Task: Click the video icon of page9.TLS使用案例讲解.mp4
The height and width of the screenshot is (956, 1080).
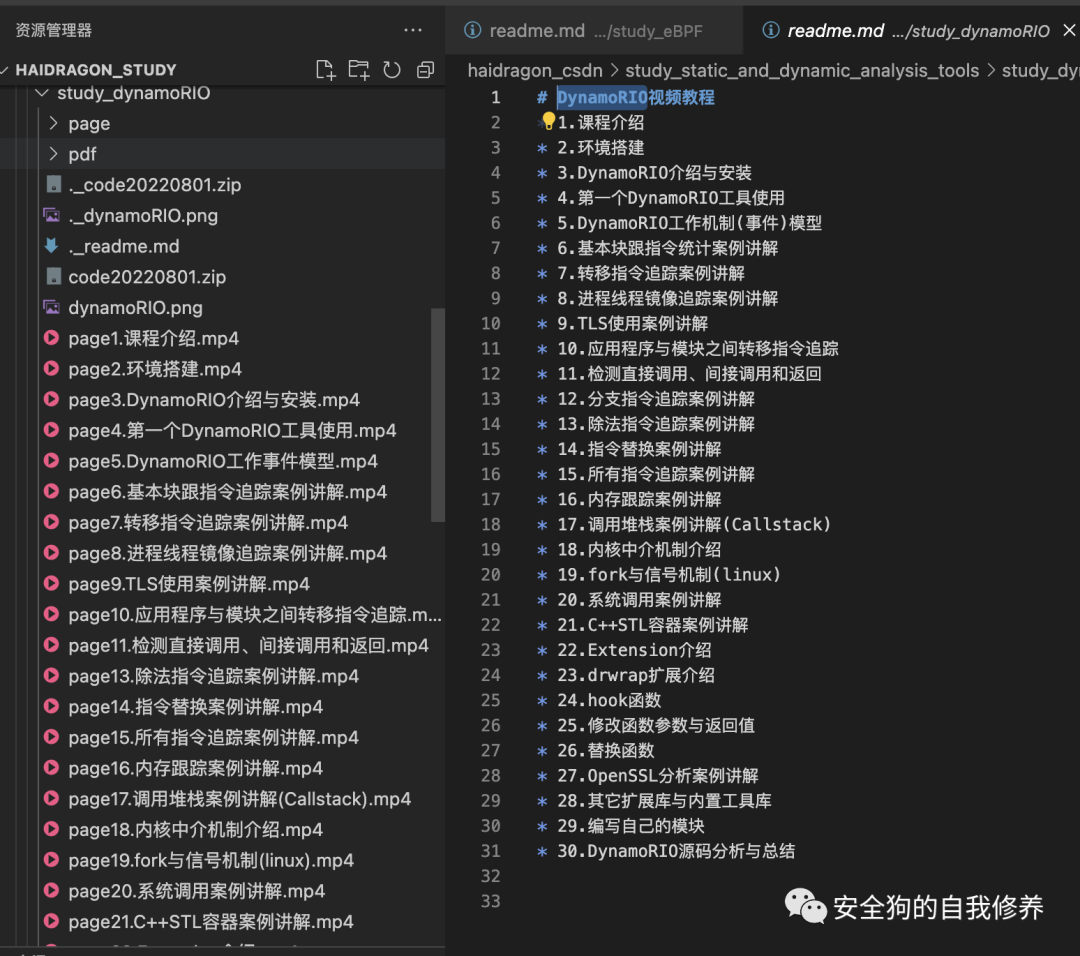Action: click(x=52, y=583)
